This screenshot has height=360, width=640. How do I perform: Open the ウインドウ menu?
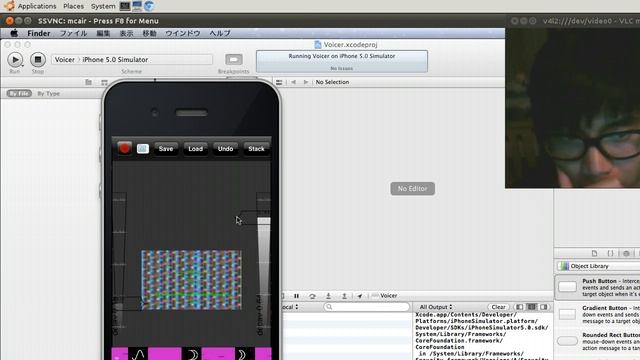(x=183, y=33)
